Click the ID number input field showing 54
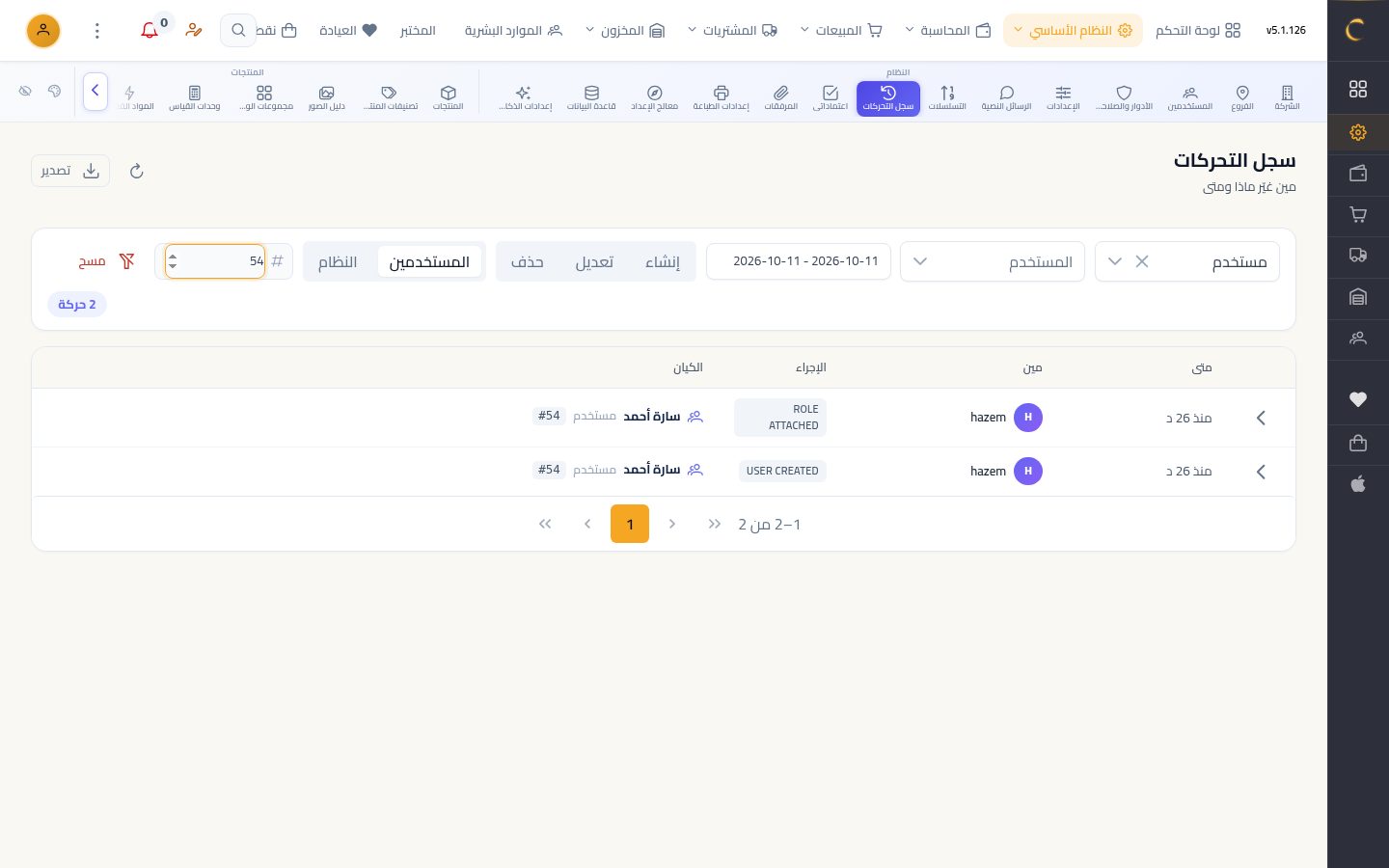This screenshot has width=1389, height=868. coord(215,261)
